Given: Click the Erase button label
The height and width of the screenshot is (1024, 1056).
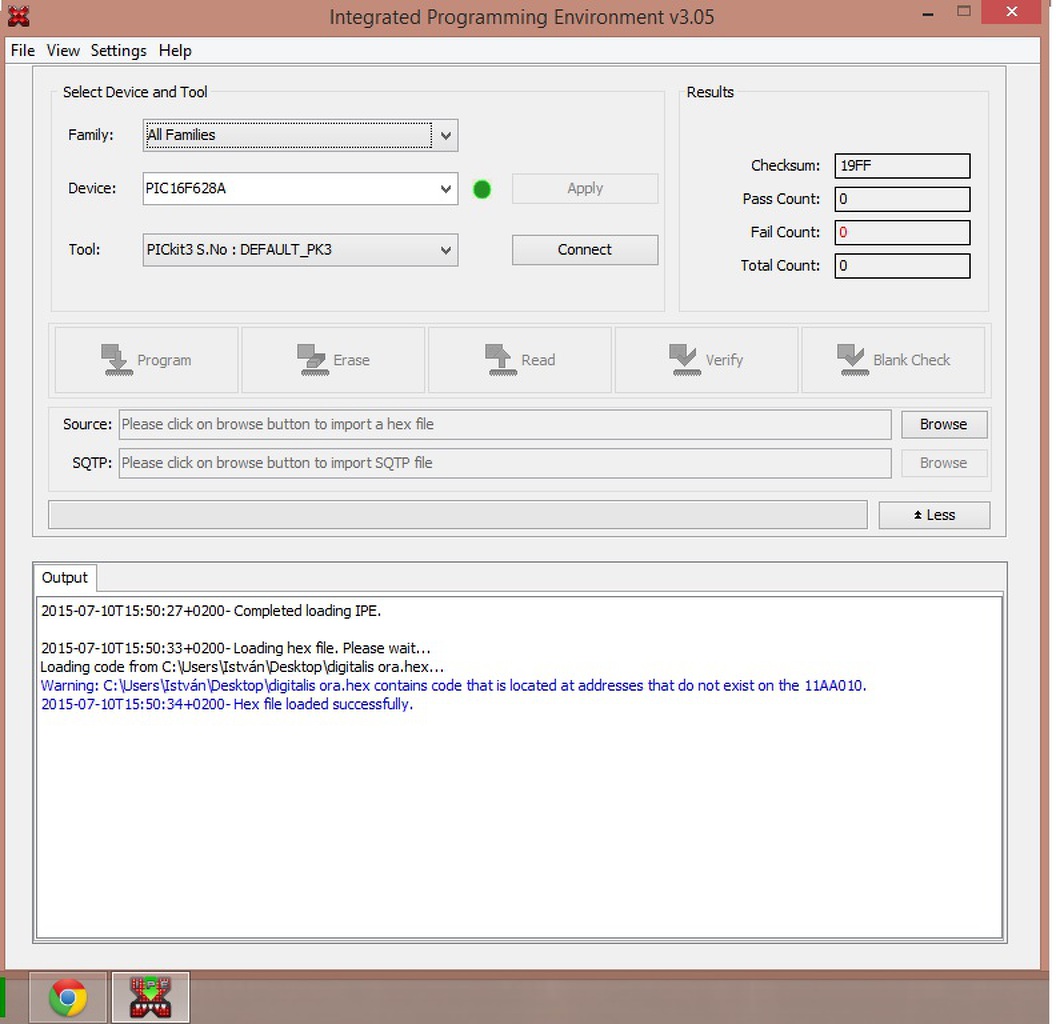Looking at the screenshot, I should (x=352, y=360).
